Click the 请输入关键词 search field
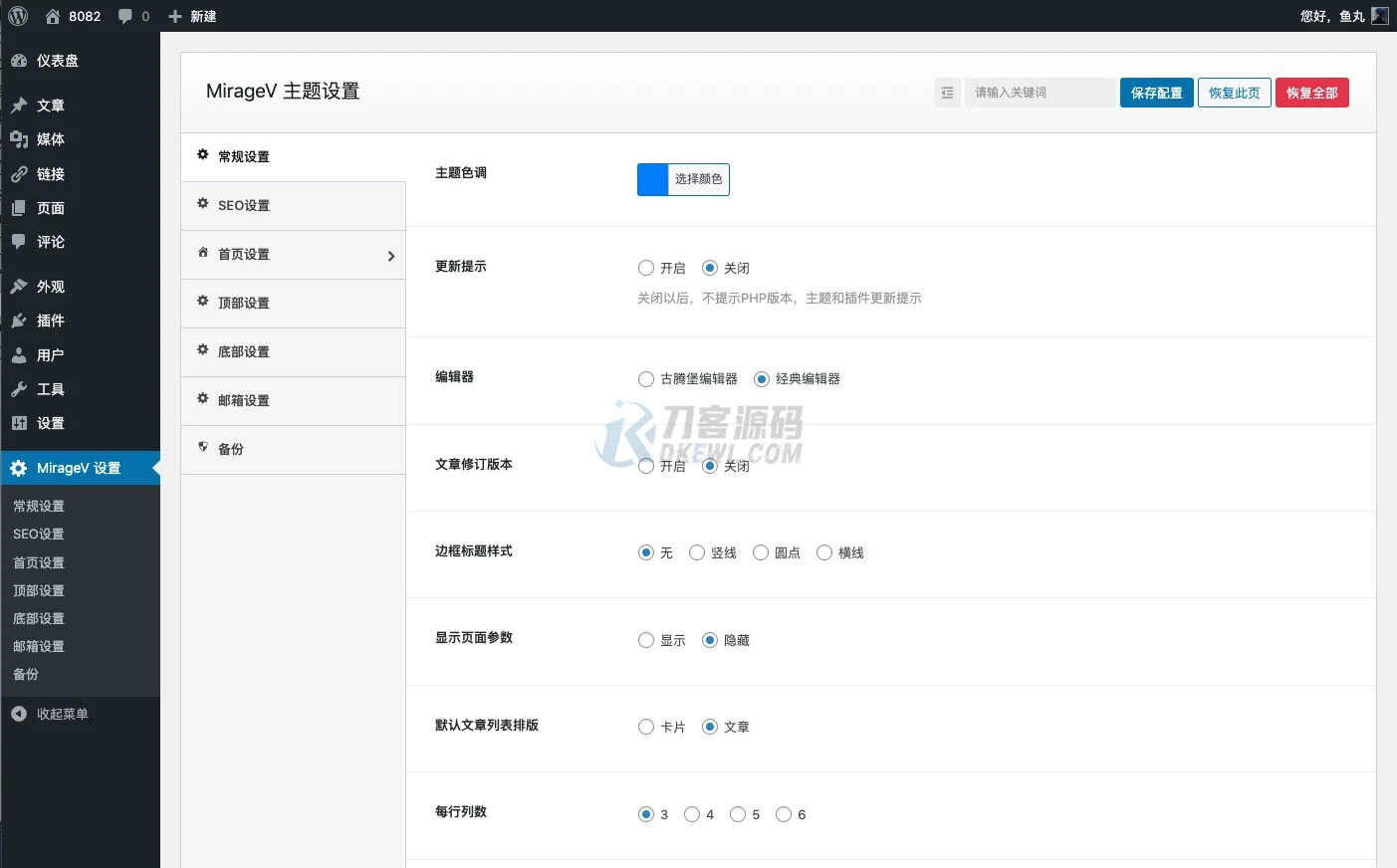The image size is (1397, 868). coord(1040,92)
